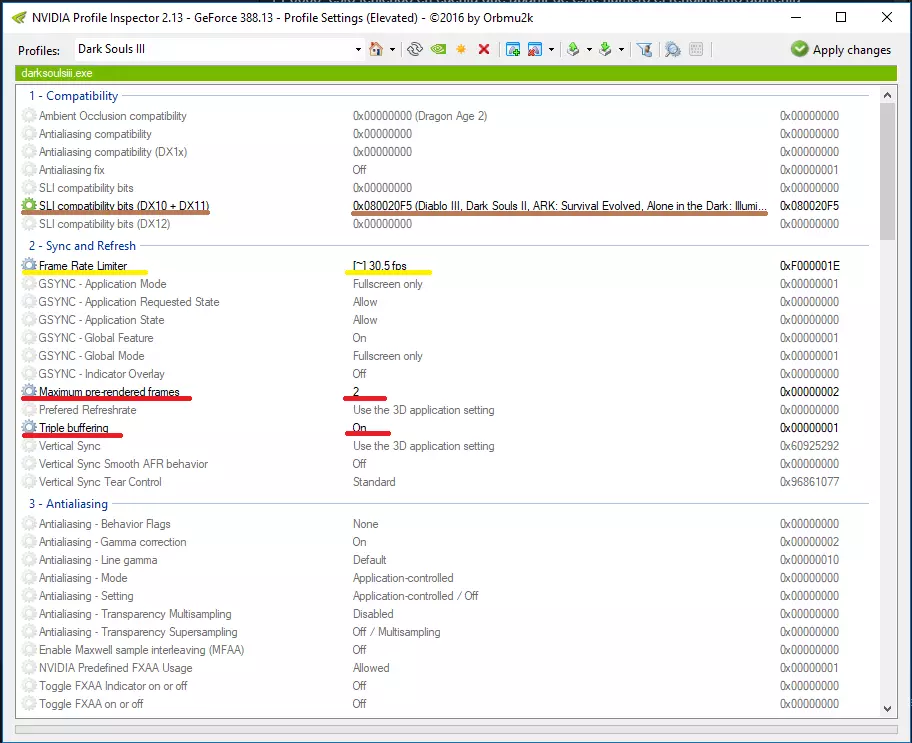This screenshot has width=912, height=743.
Task: Click gear icon beside Toggle FXAA on or off
Action: point(29,703)
